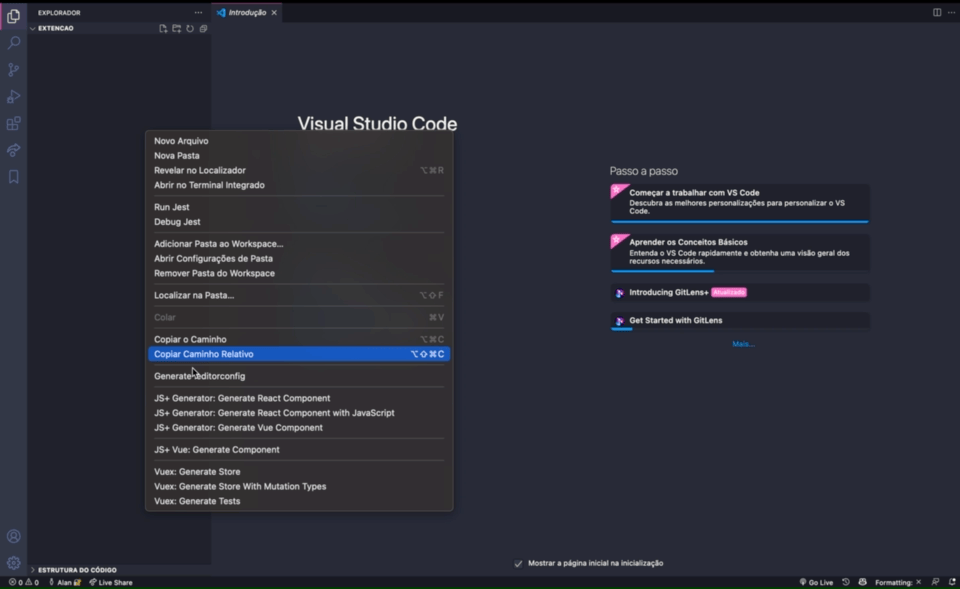Viewport: 960px width, 589px height.
Task: Select Abrir no Terminal Integrado
Action: point(299,185)
